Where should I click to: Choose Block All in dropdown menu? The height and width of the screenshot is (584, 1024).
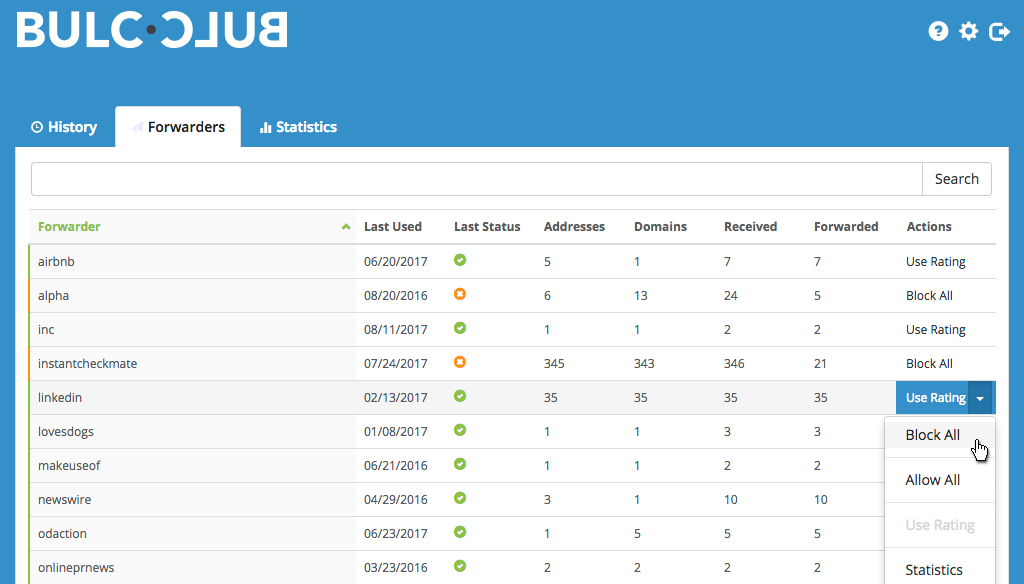[x=940, y=435]
